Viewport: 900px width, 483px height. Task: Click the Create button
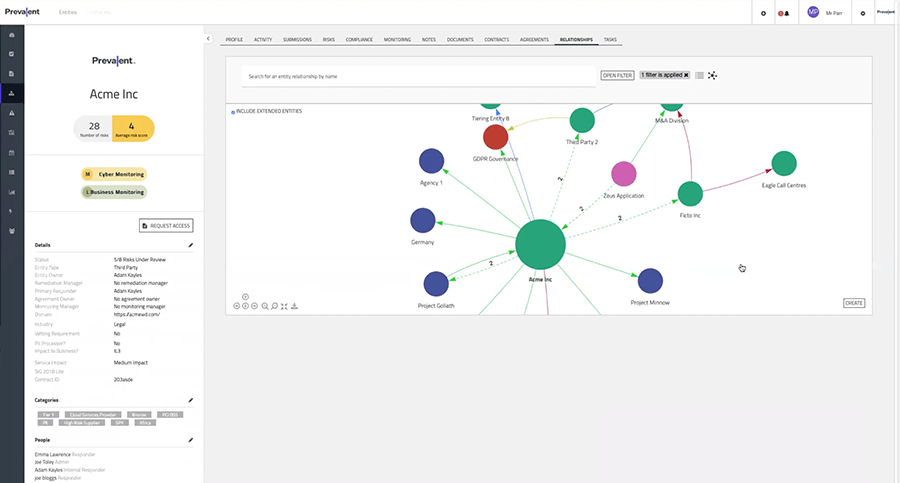(854, 303)
